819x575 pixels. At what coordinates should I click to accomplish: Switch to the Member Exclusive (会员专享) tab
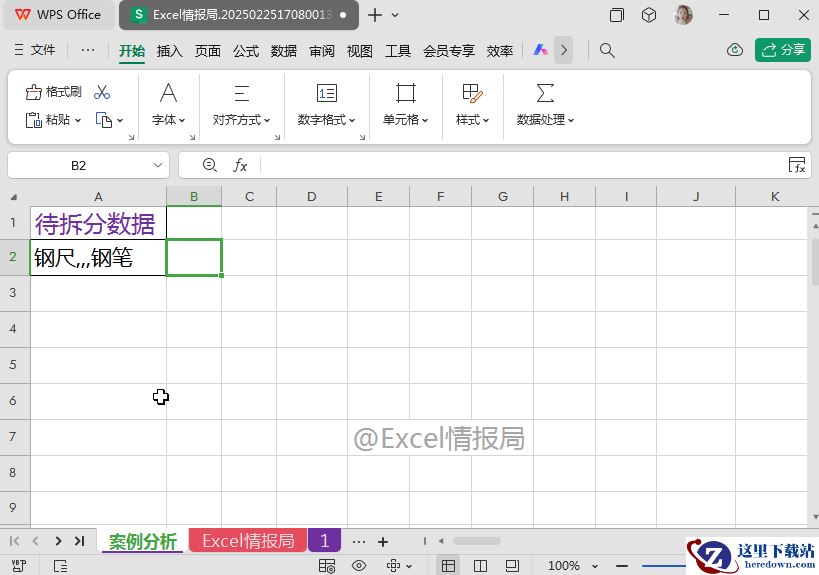point(449,51)
